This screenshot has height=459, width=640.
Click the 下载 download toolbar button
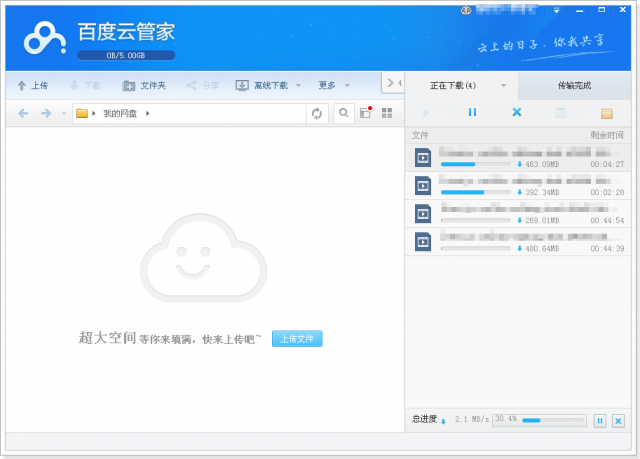coord(85,85)
